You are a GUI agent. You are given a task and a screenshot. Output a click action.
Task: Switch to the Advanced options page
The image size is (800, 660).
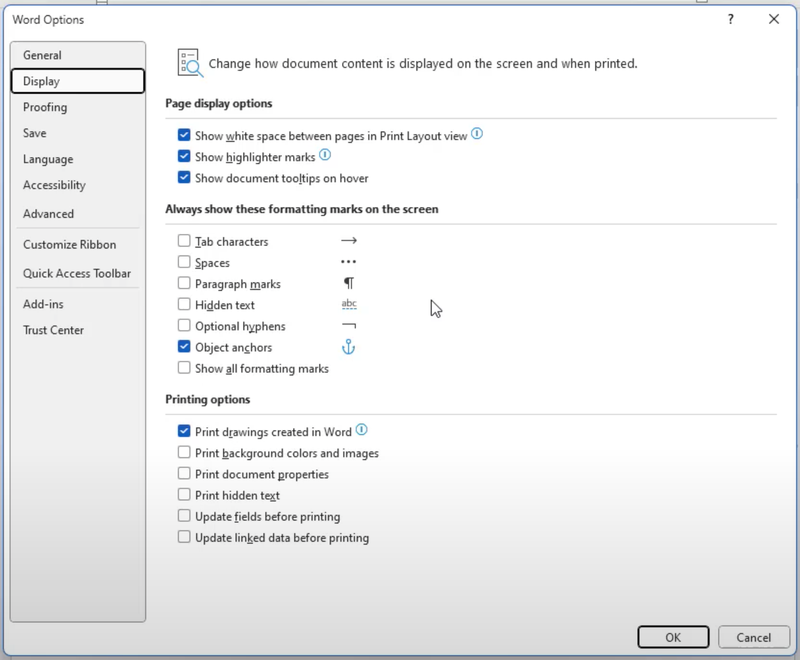48,213
